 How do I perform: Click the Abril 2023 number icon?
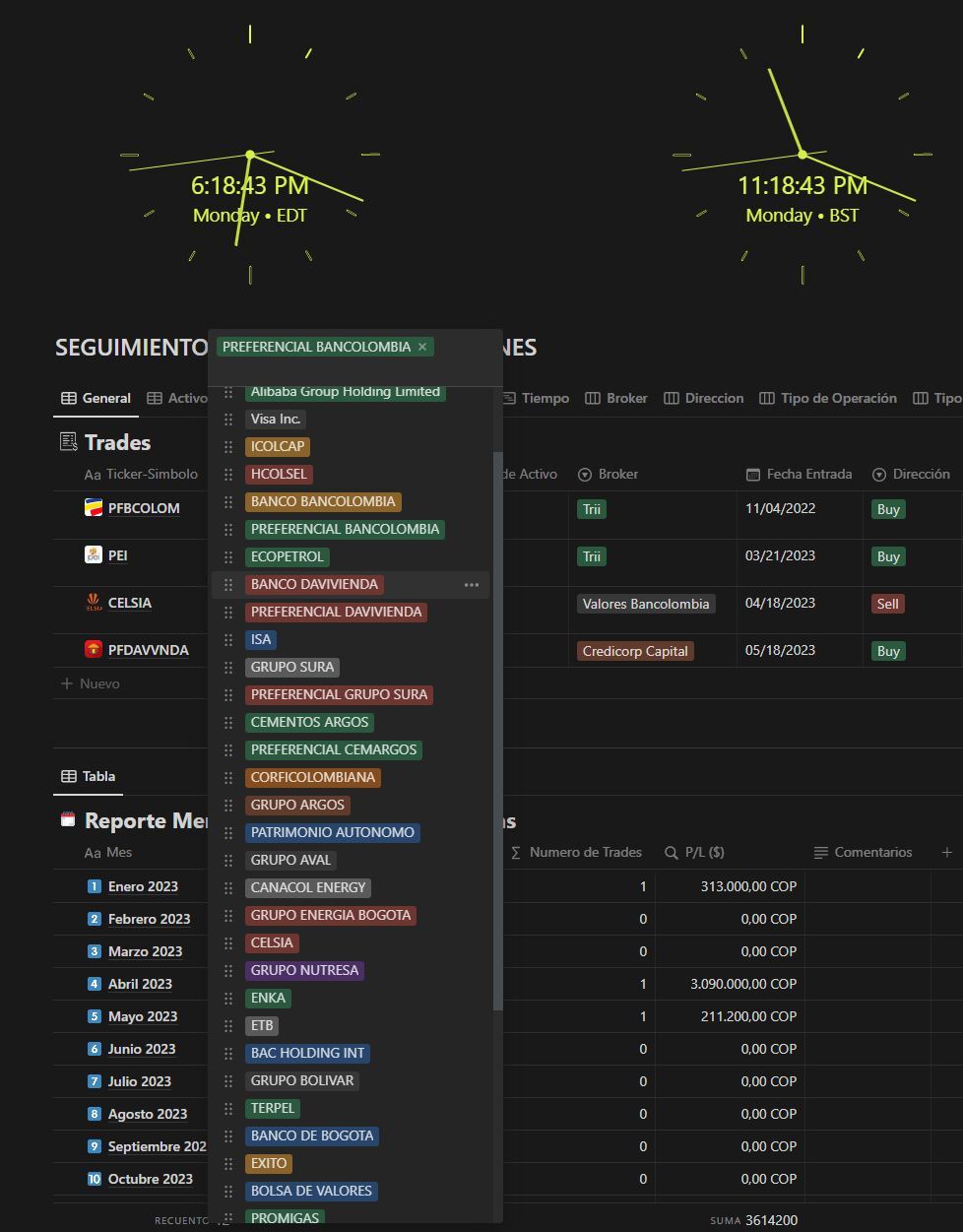tap(95, 984)
